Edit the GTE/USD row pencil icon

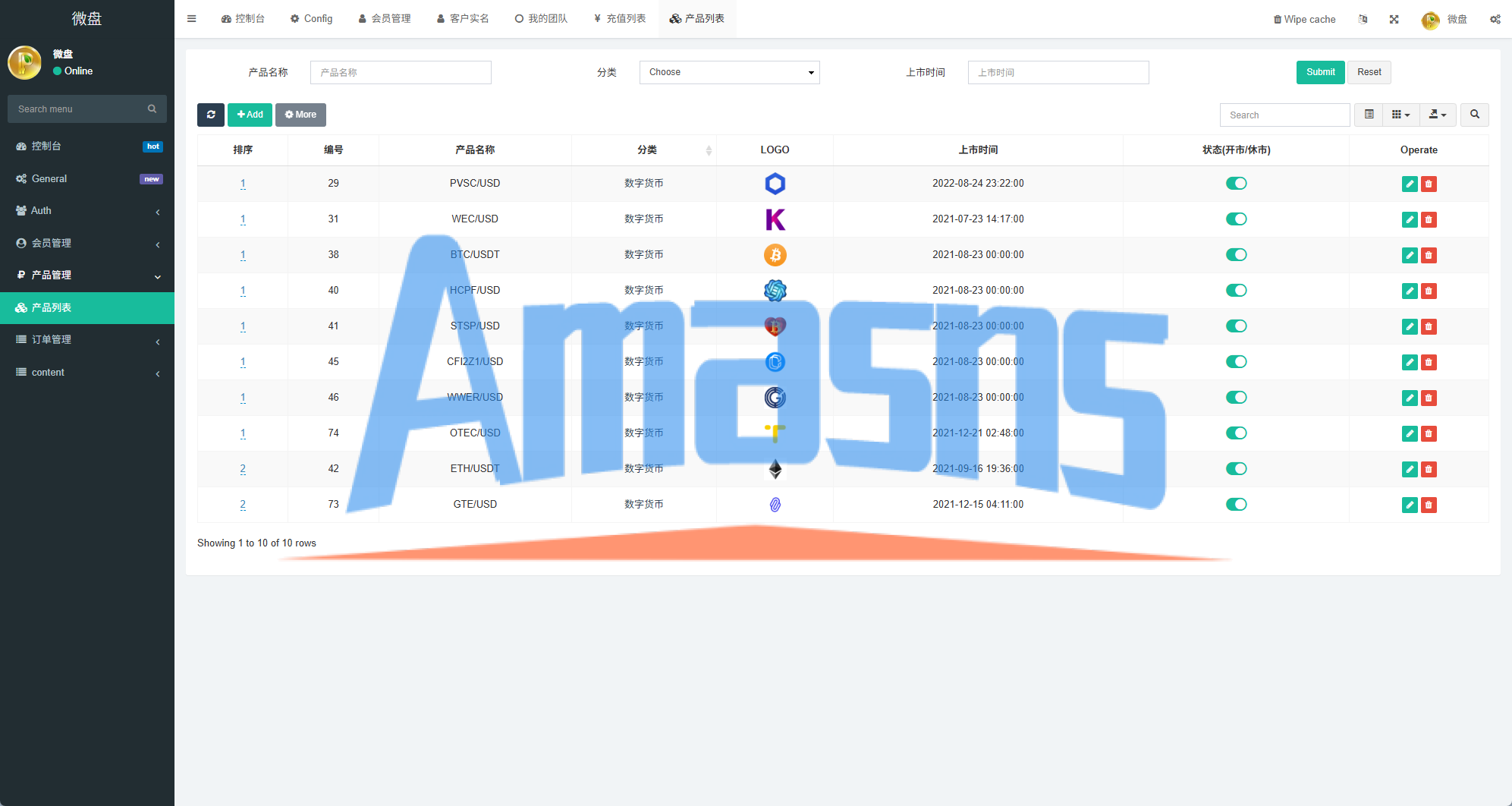point(1410,505)
